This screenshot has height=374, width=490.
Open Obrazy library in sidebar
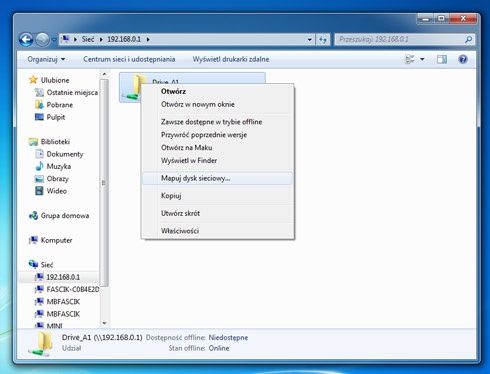pyautogui.click(x=52, y=179)
